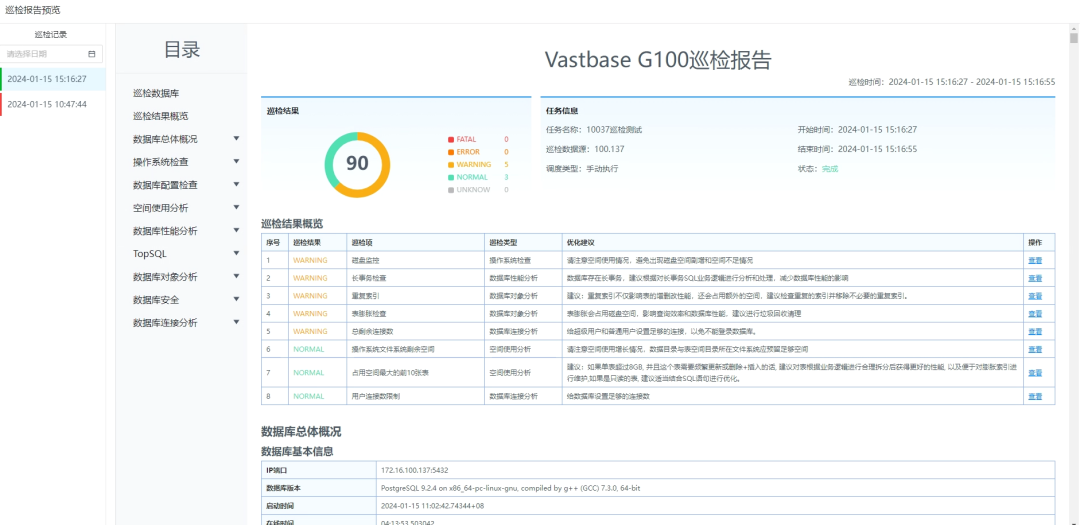Viewport: 1080px width, 525px height.
Task: Open 数据库安全 directory entry
Action: coord(156,300)
